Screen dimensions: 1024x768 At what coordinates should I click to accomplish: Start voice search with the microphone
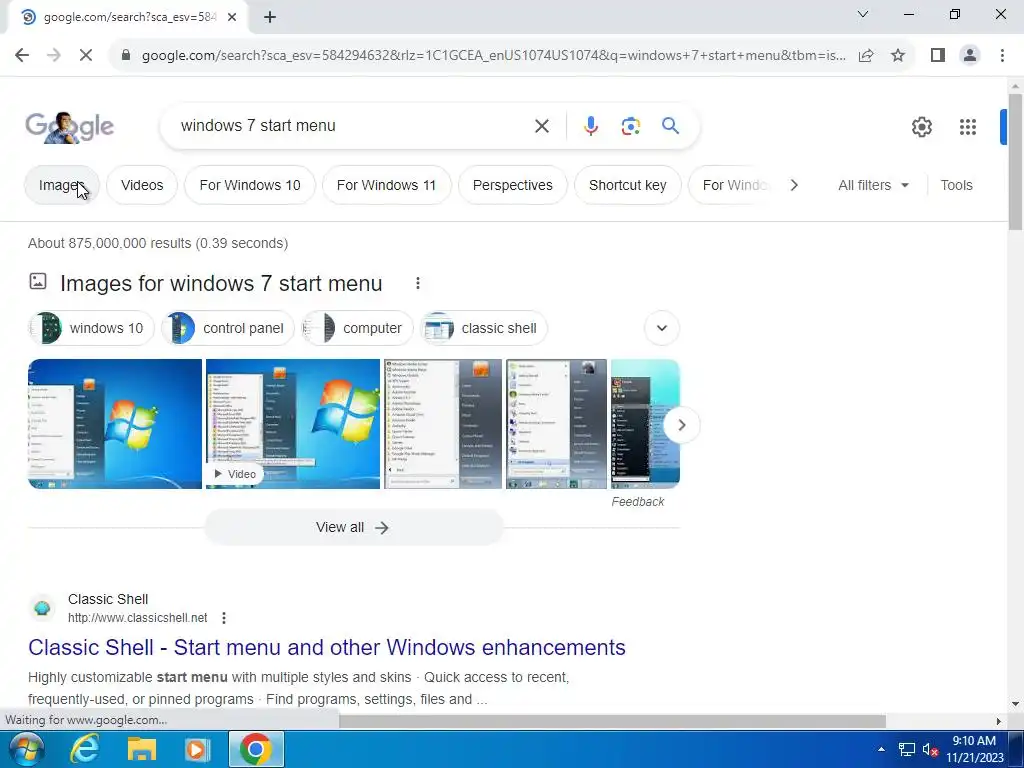click(x=591, y=126)
